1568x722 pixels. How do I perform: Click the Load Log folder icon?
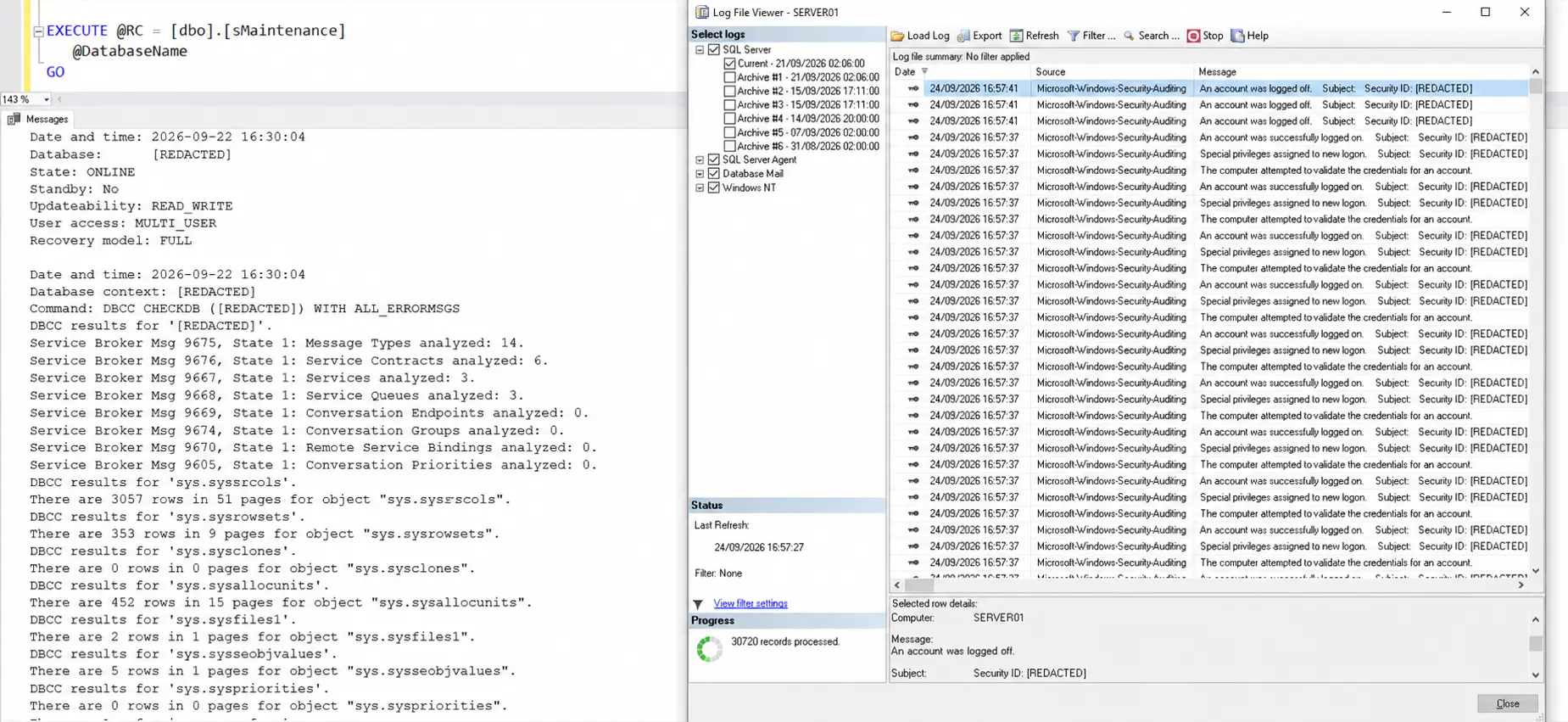(x=897, y=36)
